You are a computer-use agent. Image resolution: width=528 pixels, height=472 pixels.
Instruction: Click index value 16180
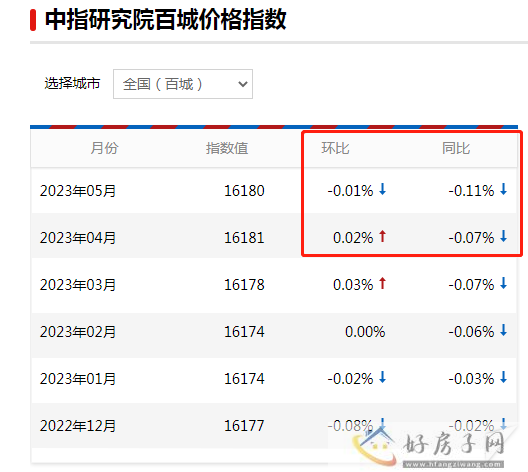(244, 191)
